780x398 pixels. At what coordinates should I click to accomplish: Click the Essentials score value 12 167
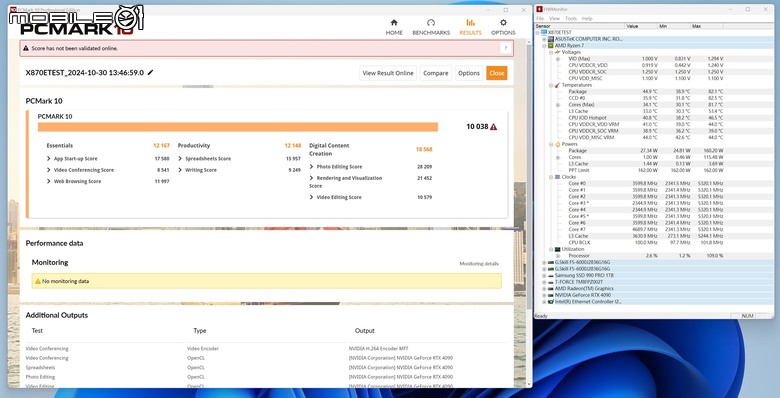161,146
